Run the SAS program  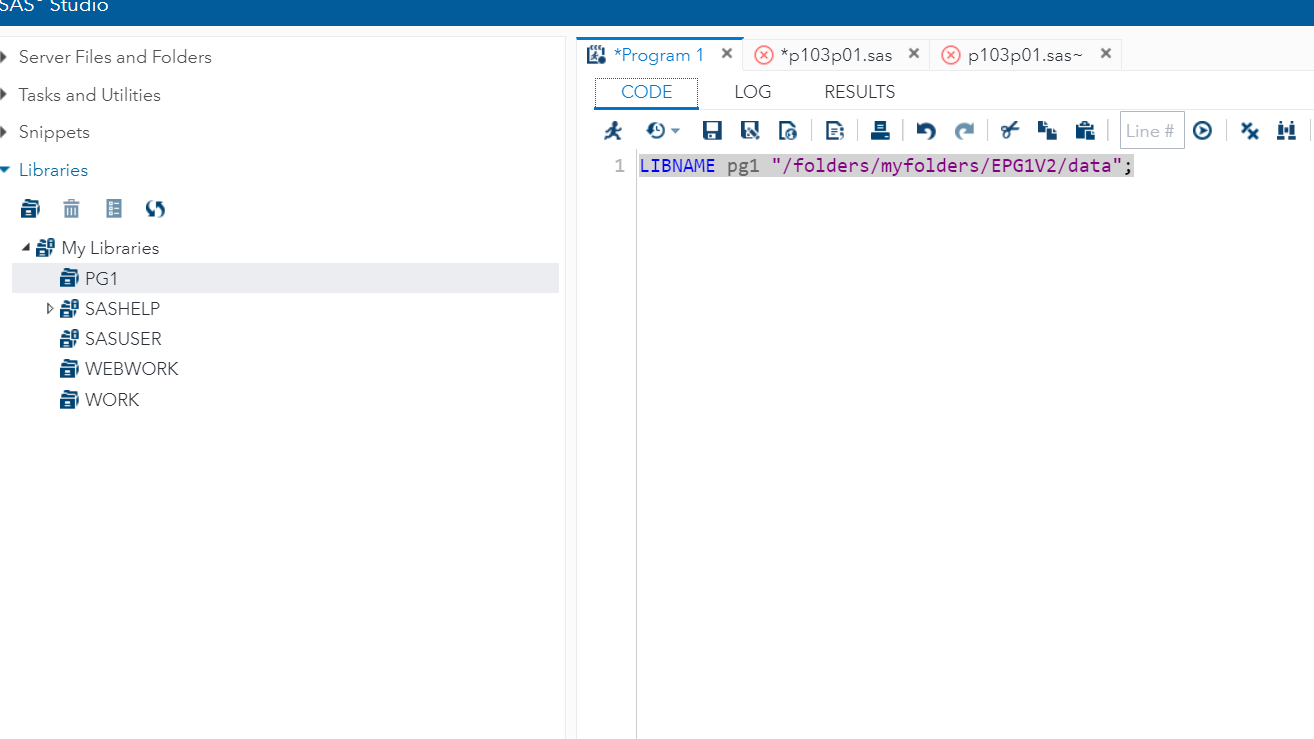613,130
